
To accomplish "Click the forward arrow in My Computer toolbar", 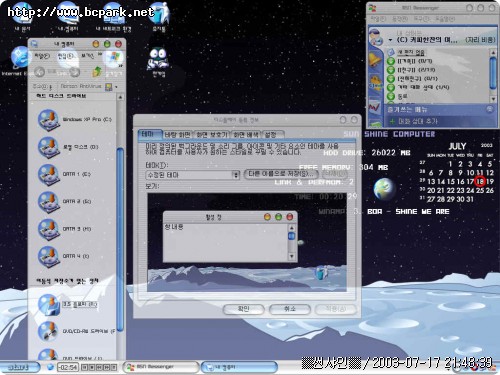I will pyautogui.click(x=75, y=72).
